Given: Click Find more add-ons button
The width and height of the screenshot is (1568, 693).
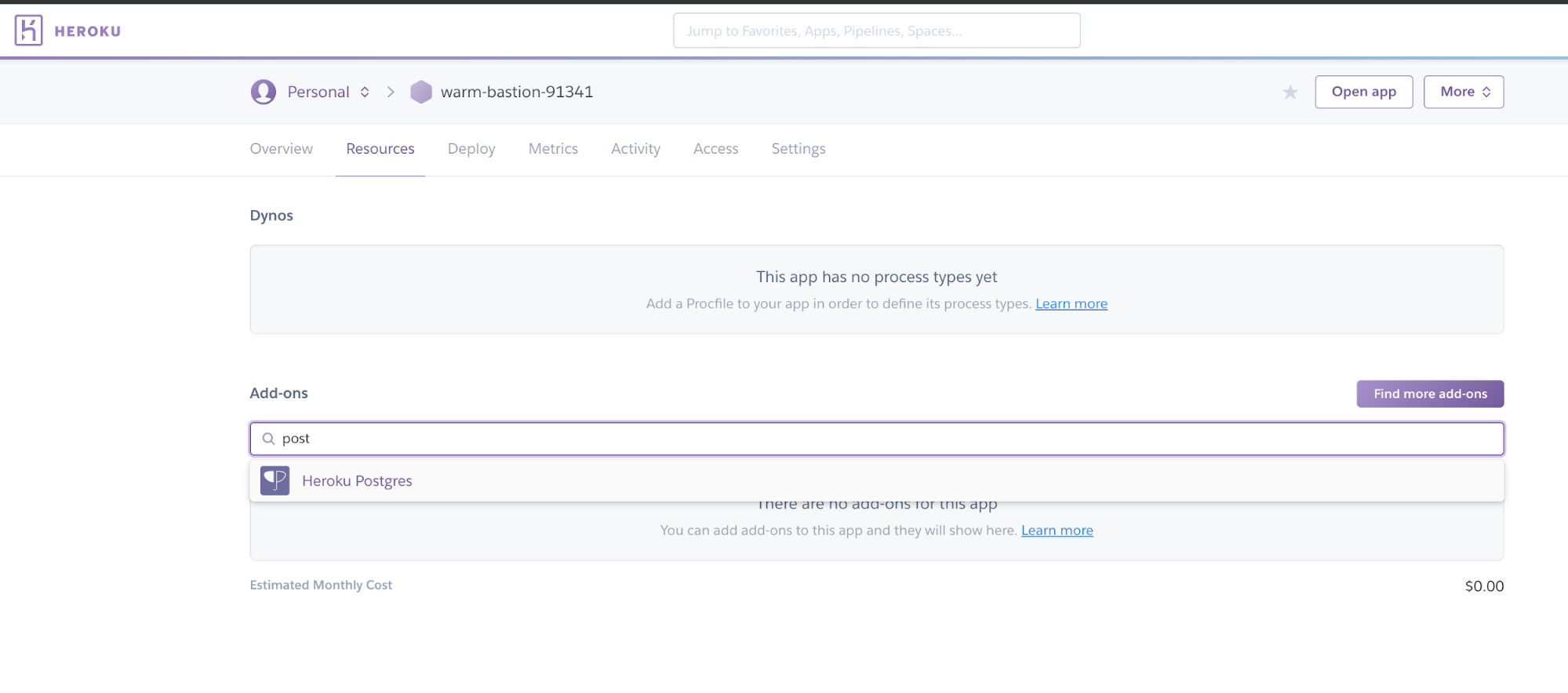Looking at the screenshot, I should [x=1429, y=394].
